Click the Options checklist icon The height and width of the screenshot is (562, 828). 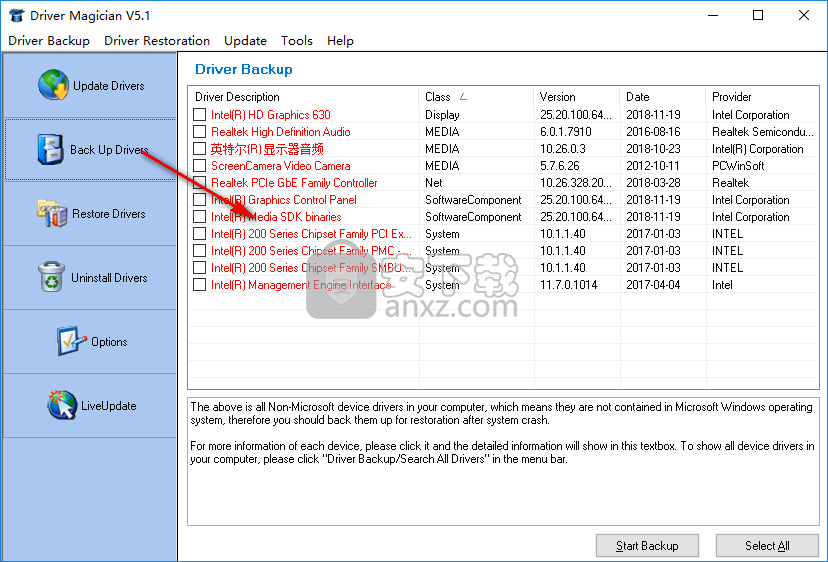click(x=71, y=341)
